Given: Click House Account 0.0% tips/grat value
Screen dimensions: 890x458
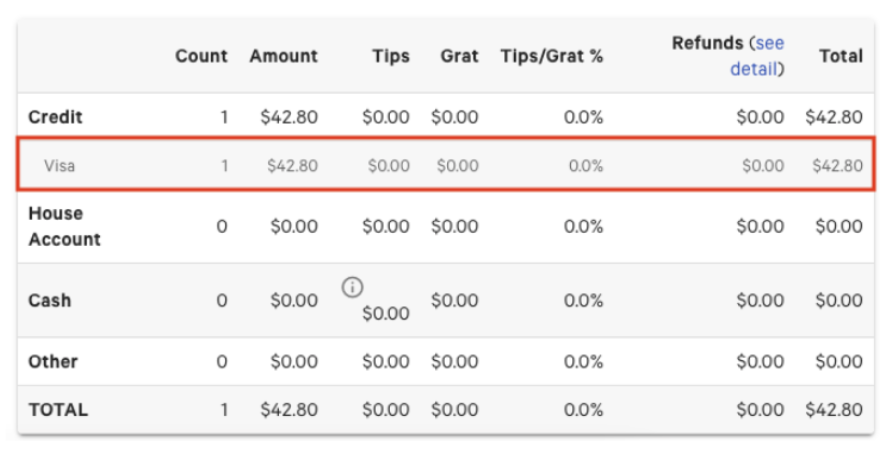Looking at the screenshot, I should [x=583, y=226].
